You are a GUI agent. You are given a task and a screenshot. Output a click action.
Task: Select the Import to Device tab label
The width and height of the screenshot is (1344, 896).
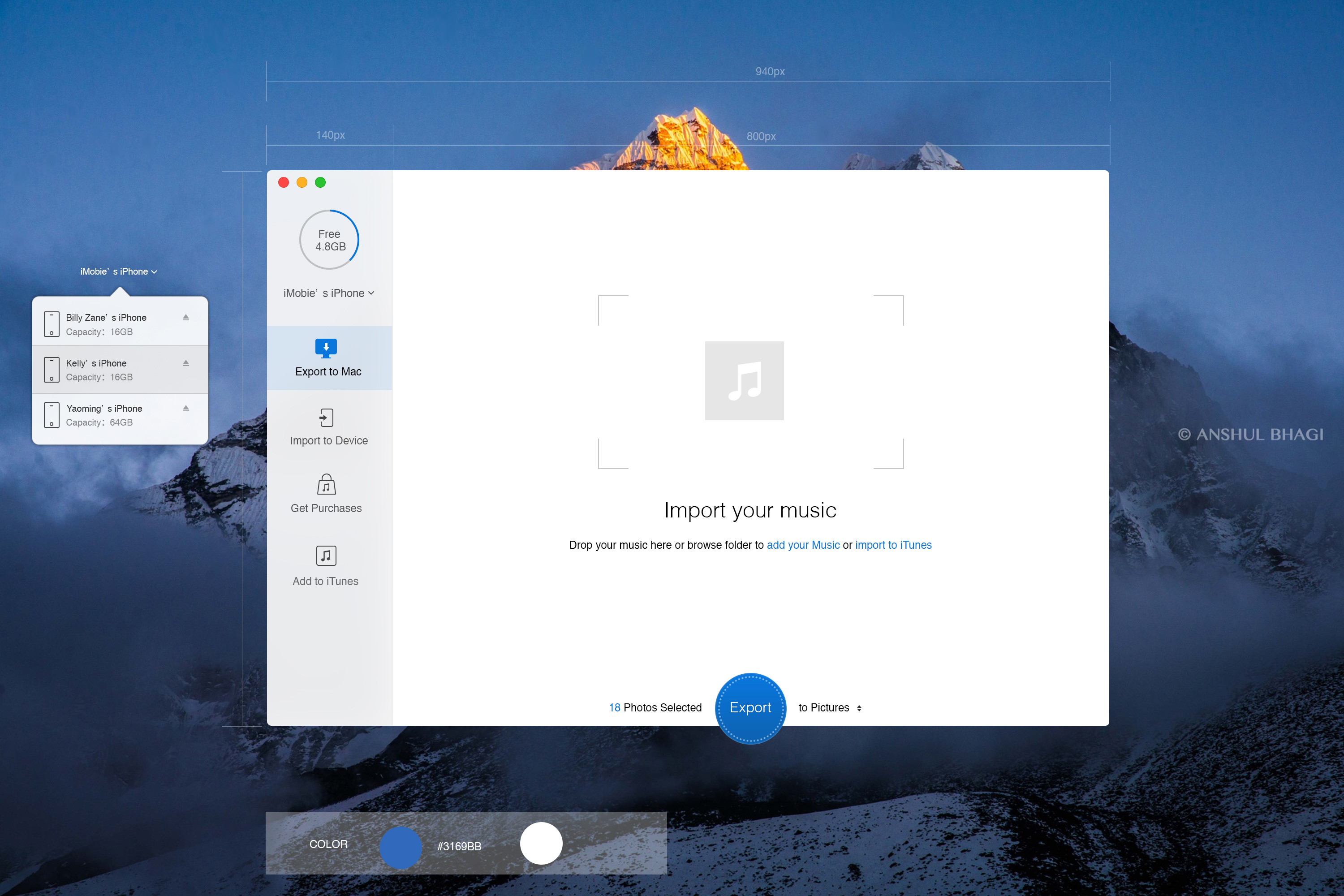click(x=328, y=440)
